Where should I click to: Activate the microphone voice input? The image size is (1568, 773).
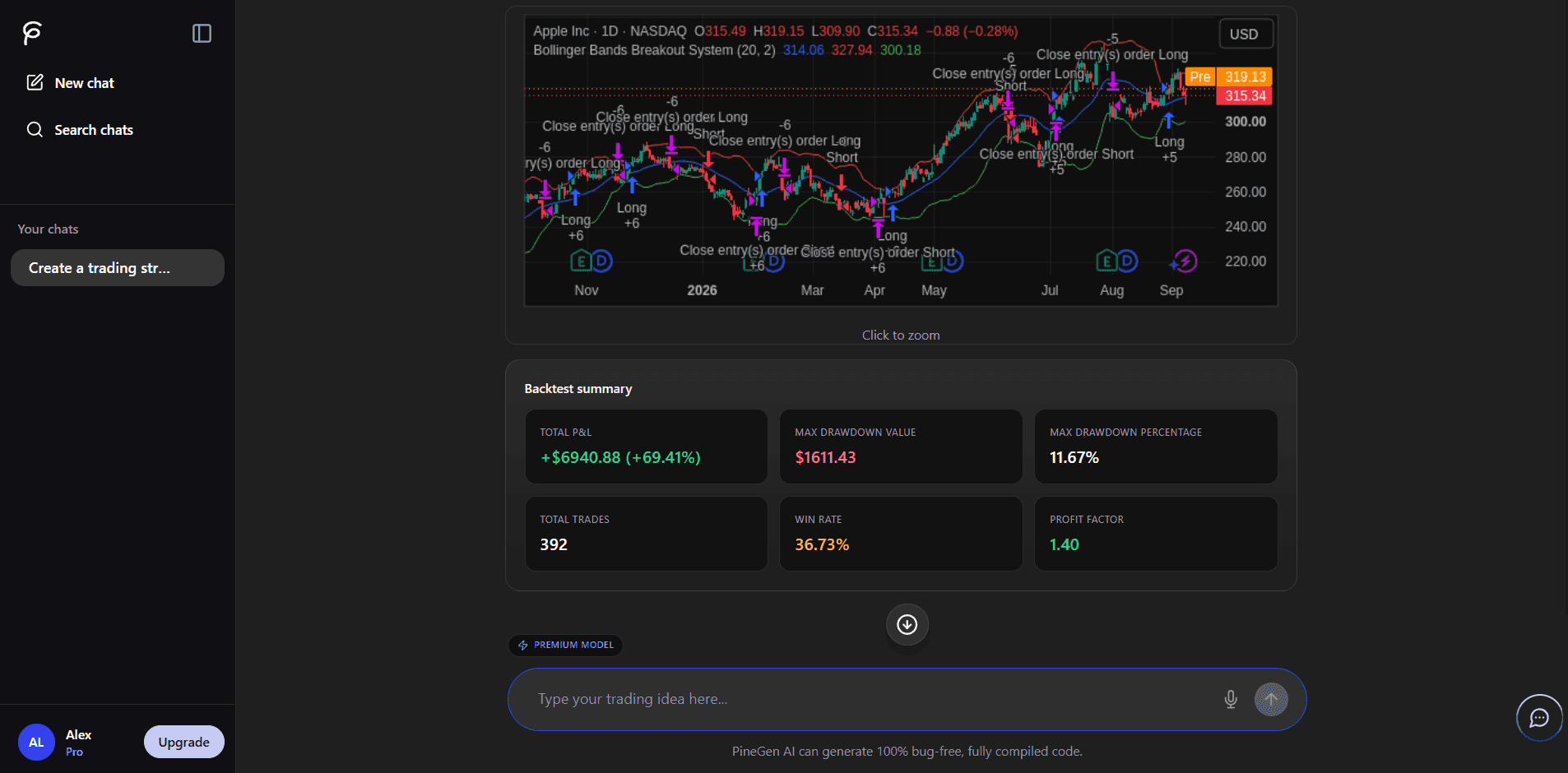pos(1231,699)
